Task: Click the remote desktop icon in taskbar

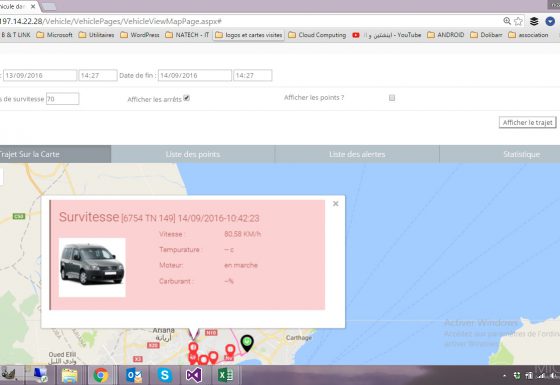Action: pos(40,375)
